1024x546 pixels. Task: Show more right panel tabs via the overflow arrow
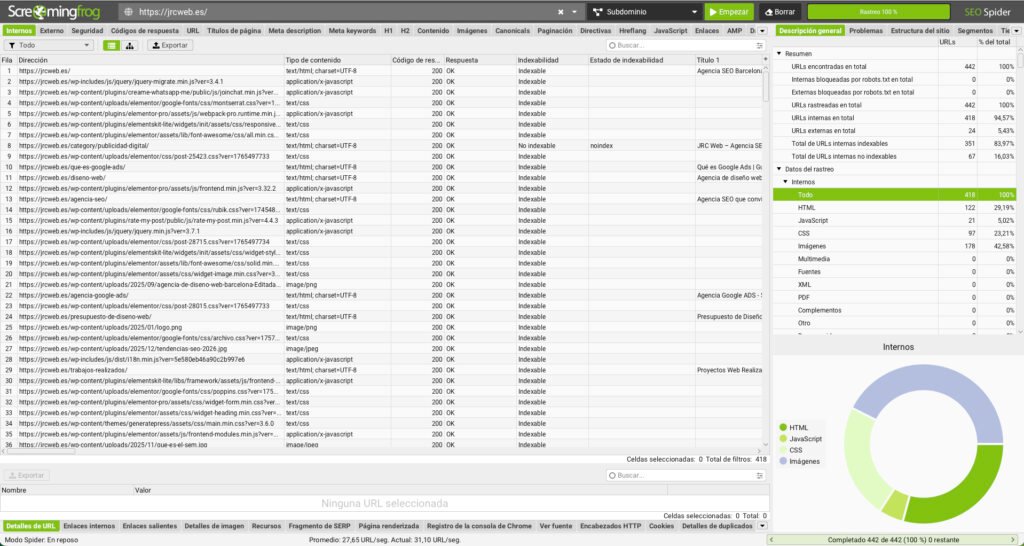coord(1016,31)
